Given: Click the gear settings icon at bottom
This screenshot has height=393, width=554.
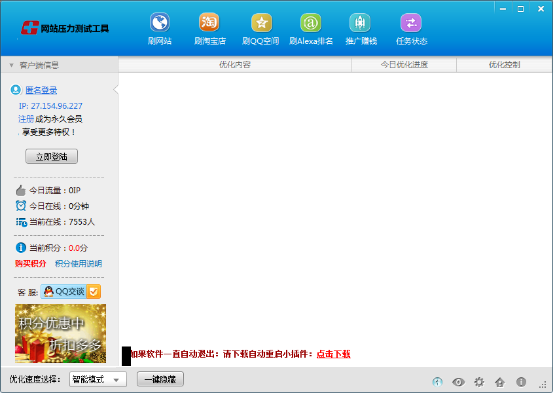Looking at the screenshot, I should coord(479,382).
